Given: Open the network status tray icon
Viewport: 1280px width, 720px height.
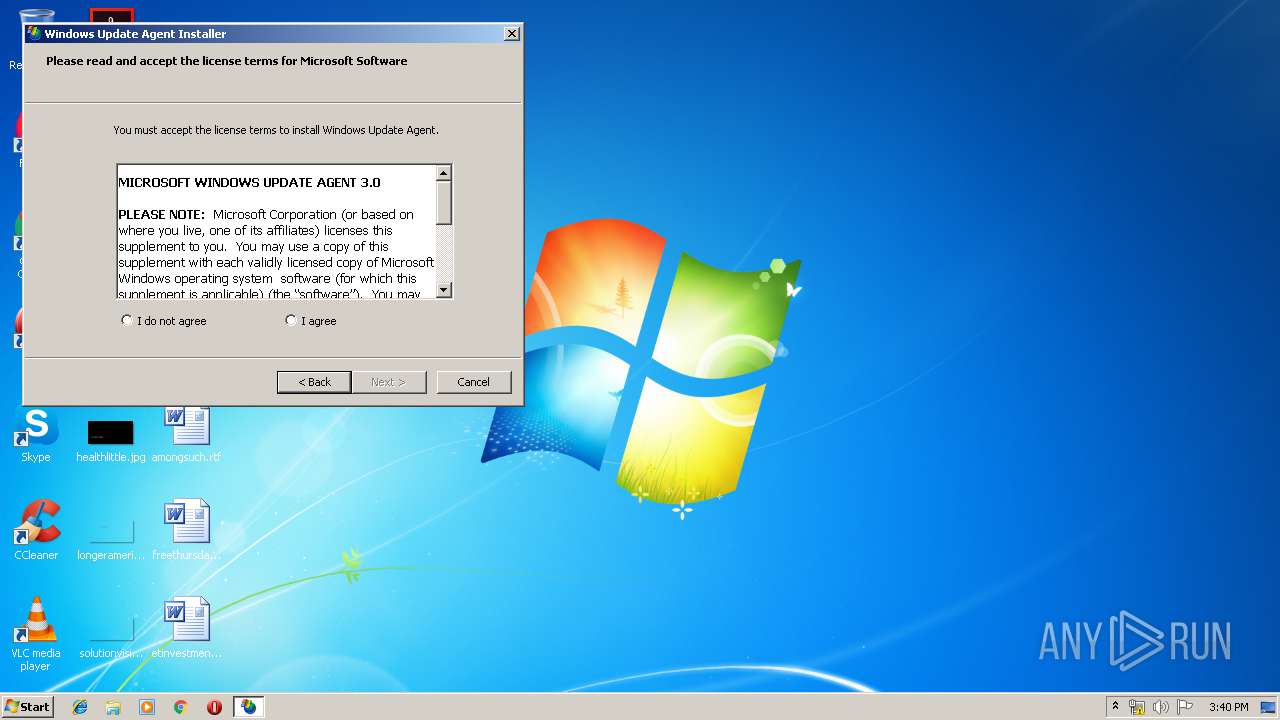Looking at the screenshot, I should click(1137, 707).
